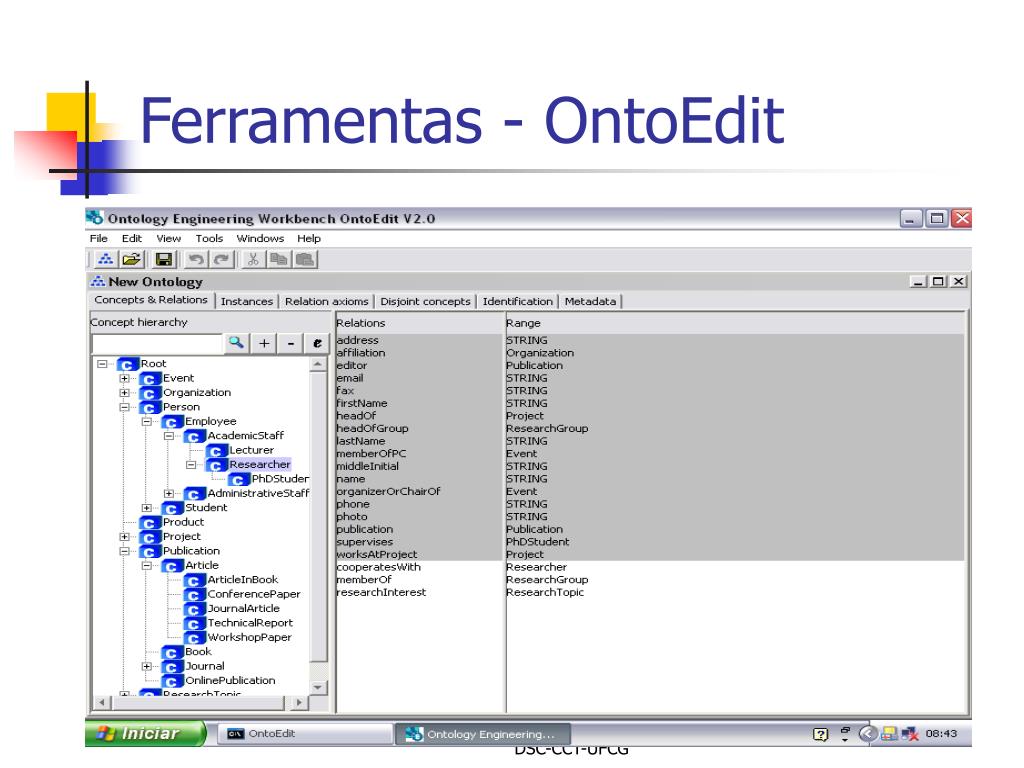Select the Concepts & Relations tab
Viewport: 1024px width, 768px height.
pos(151,300)
